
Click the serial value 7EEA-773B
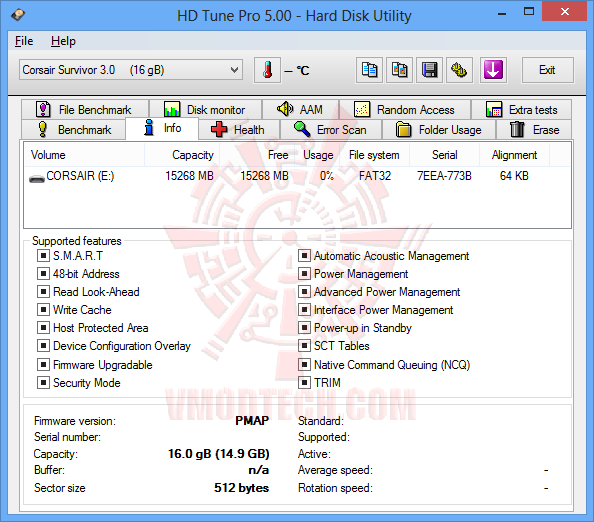coord(444,176)
